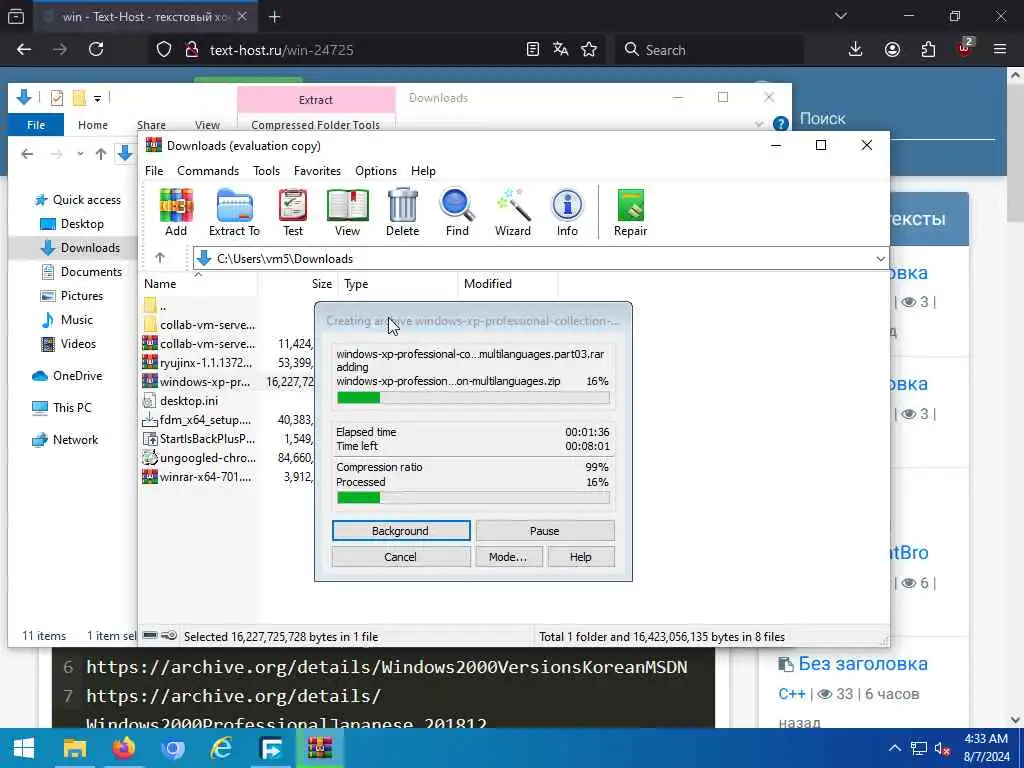
Task: Open WinRAR Tools menu
Action: pyautogui.click(x=266, y=170)
